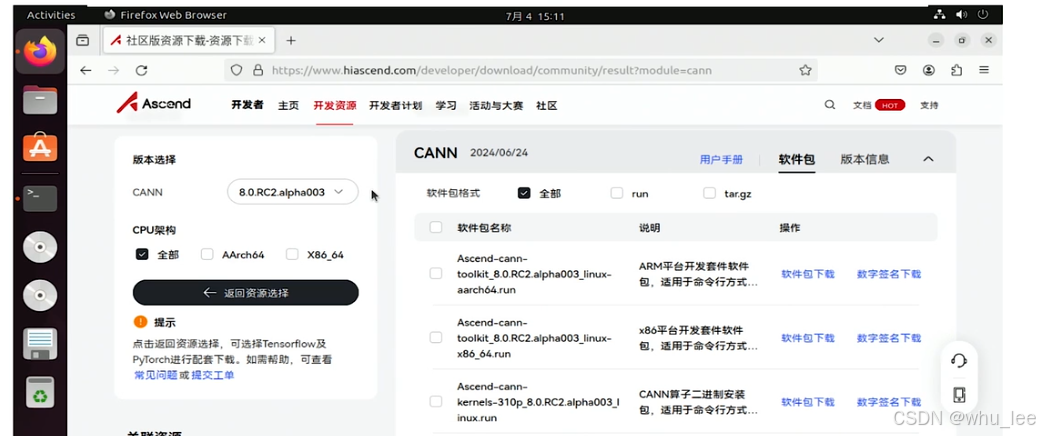Close the 社区版资源下载 tab
The image size is (1040, 436).
click(x=262, y=40)
